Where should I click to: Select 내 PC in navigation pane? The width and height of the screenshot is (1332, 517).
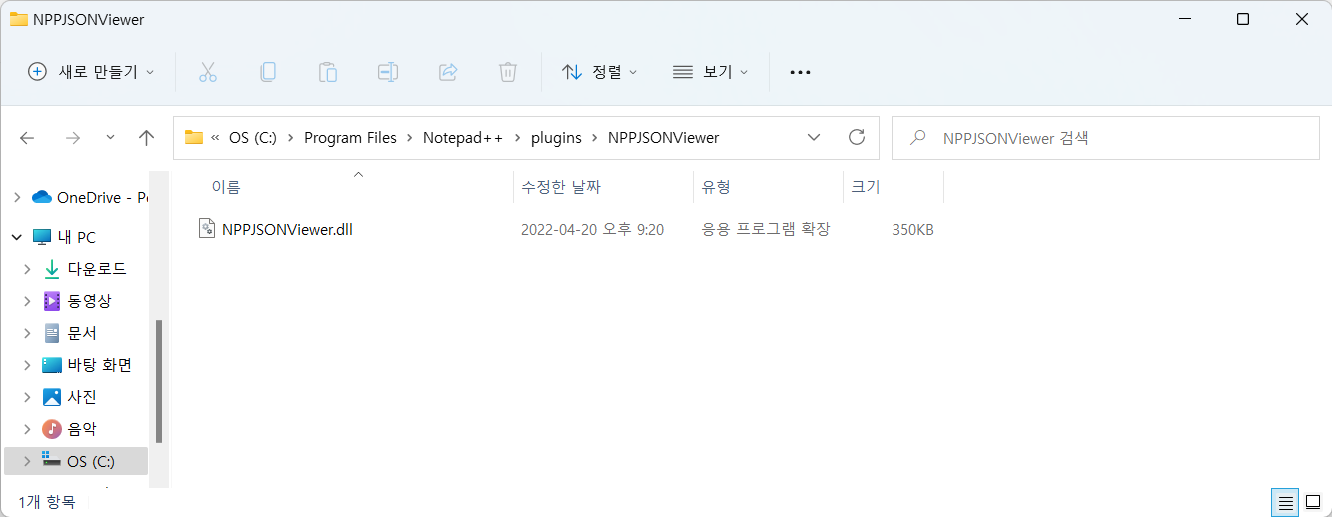click(64, 237)
